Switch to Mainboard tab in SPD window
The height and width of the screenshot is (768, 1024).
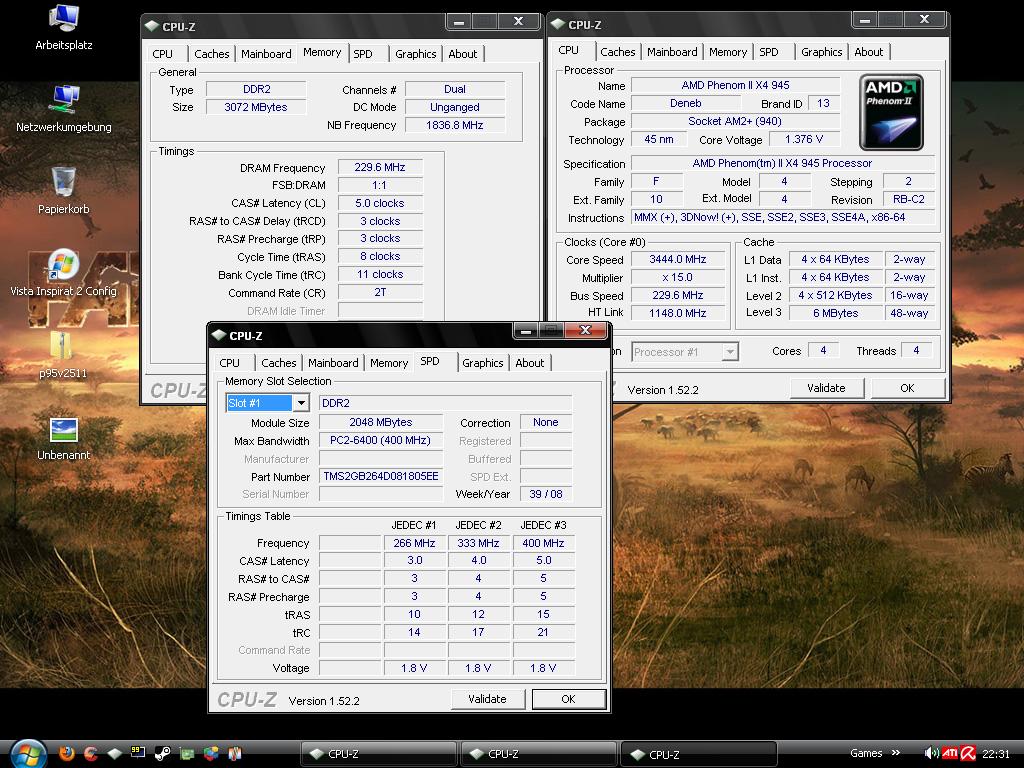(333, 363)
